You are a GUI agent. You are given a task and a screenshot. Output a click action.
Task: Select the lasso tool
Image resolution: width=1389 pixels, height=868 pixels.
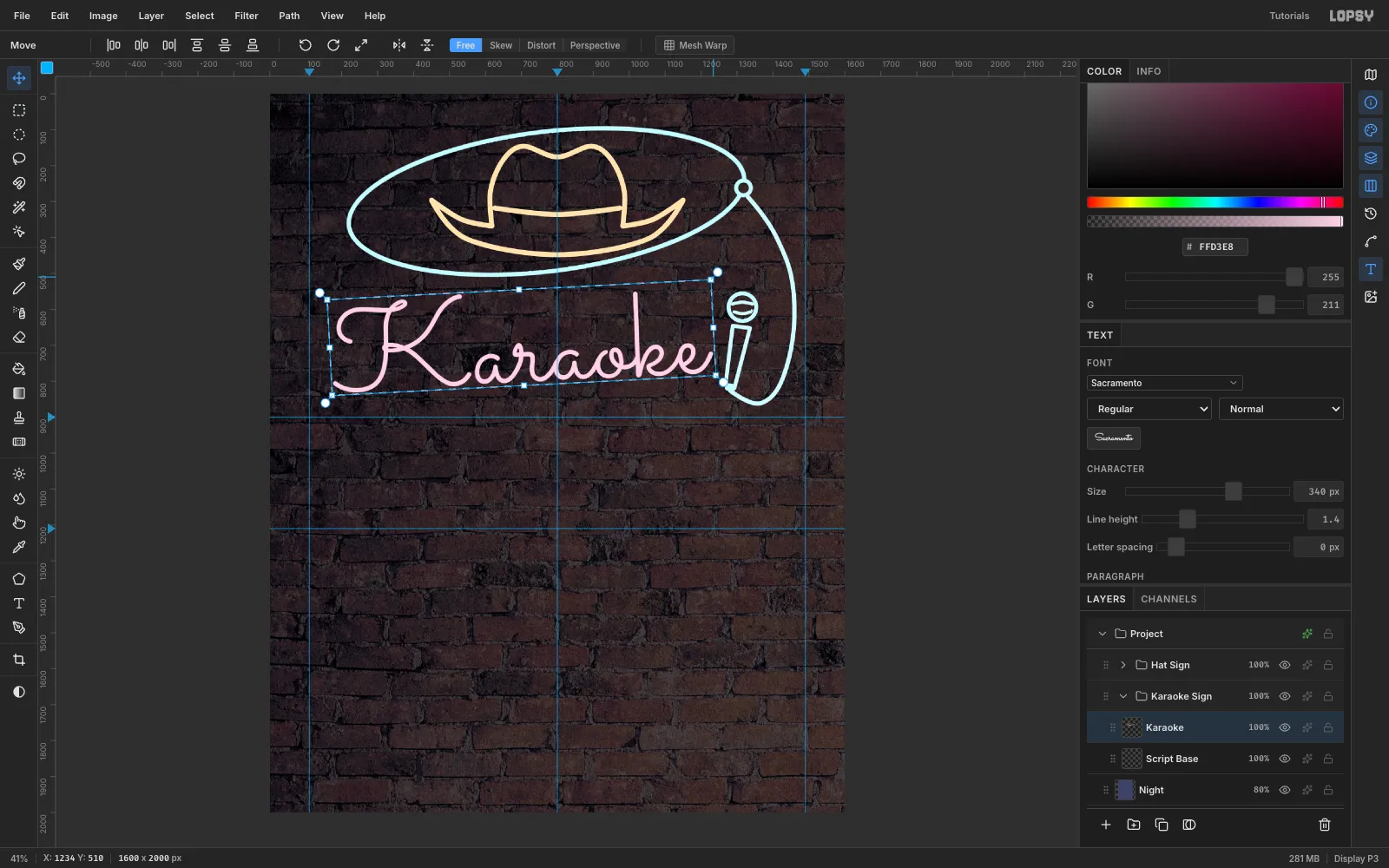19,159
